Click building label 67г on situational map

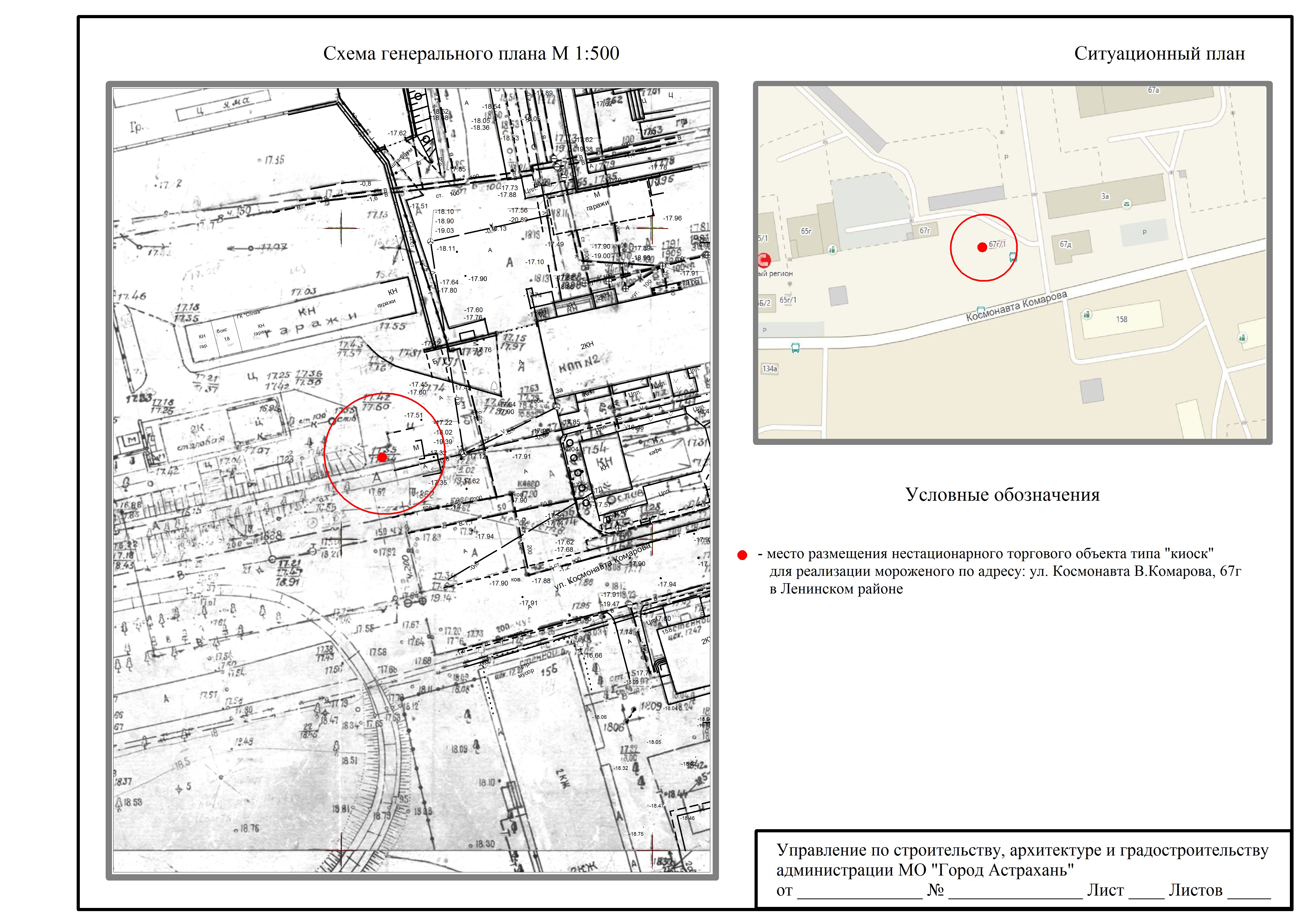click(925, 231)
